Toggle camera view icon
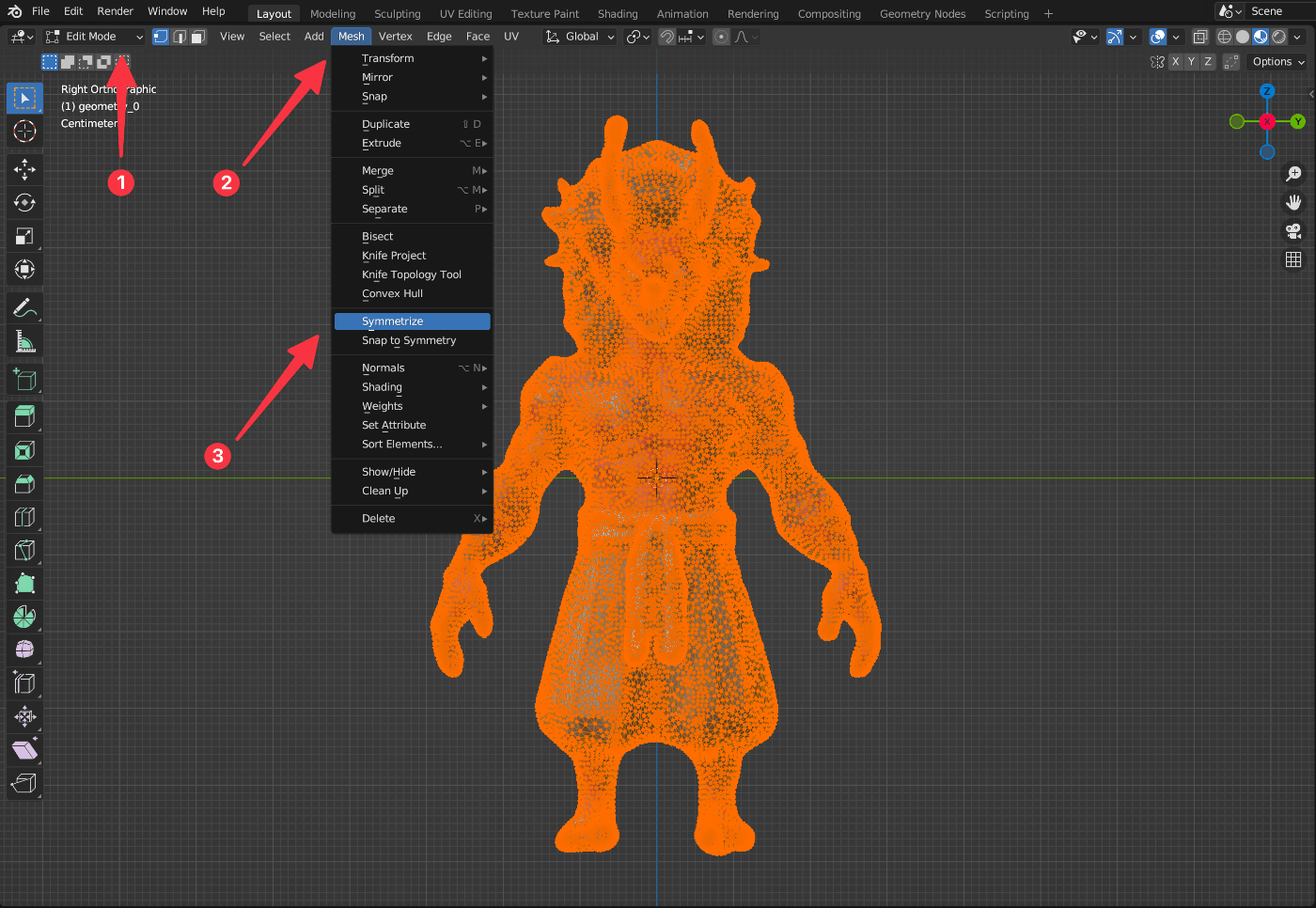Screen dimensions: 1316x908 1293,231
